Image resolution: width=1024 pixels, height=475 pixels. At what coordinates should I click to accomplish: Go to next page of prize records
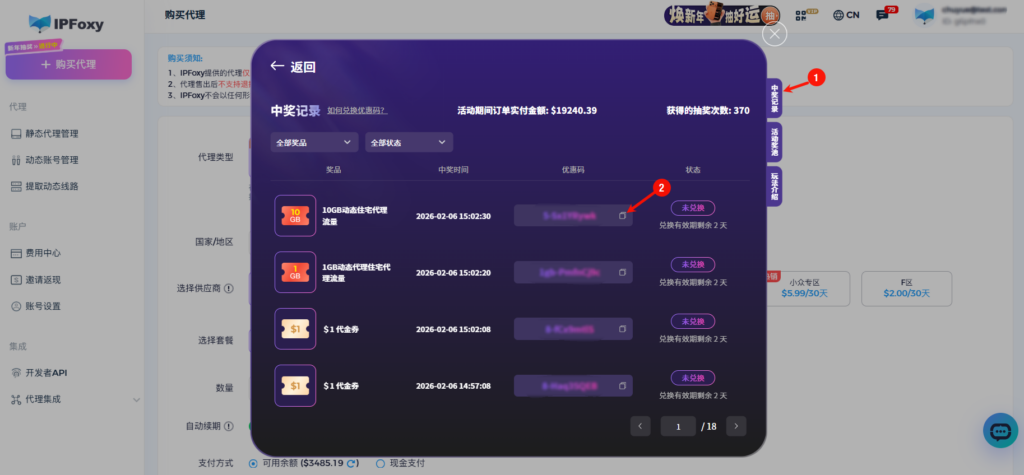736,426
